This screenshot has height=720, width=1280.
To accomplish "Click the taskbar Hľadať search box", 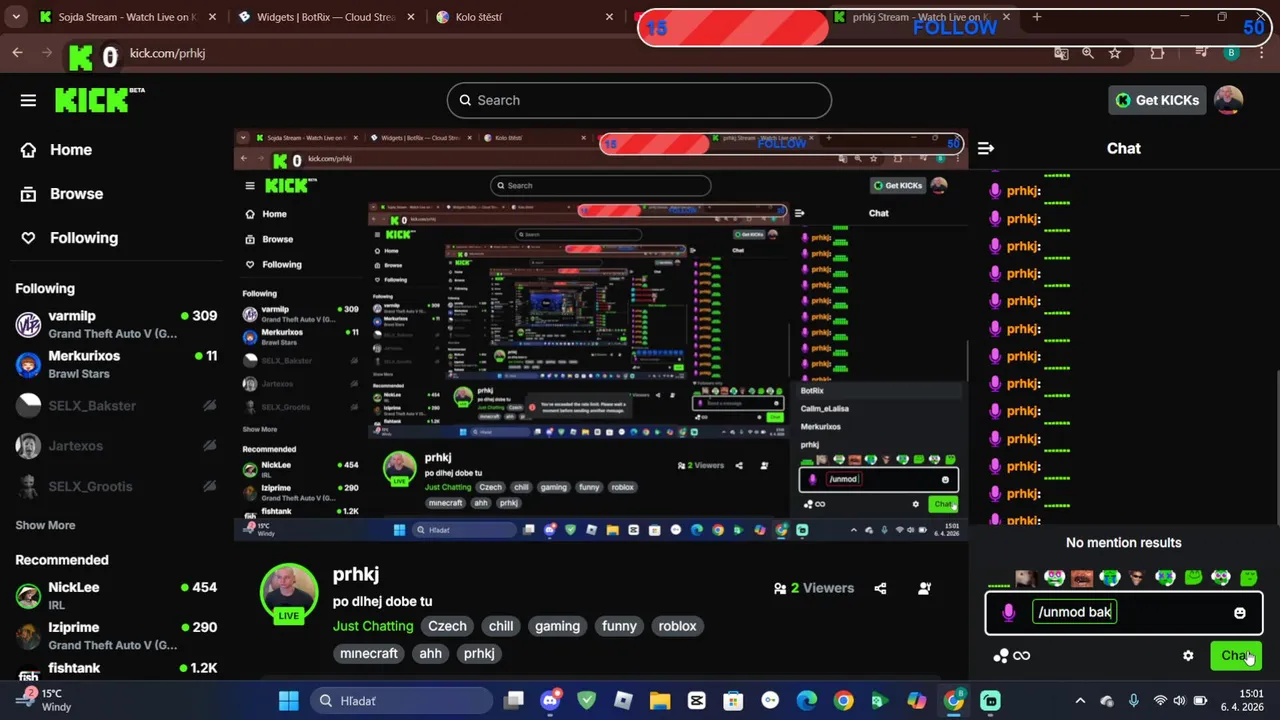I will click(400, 700).
